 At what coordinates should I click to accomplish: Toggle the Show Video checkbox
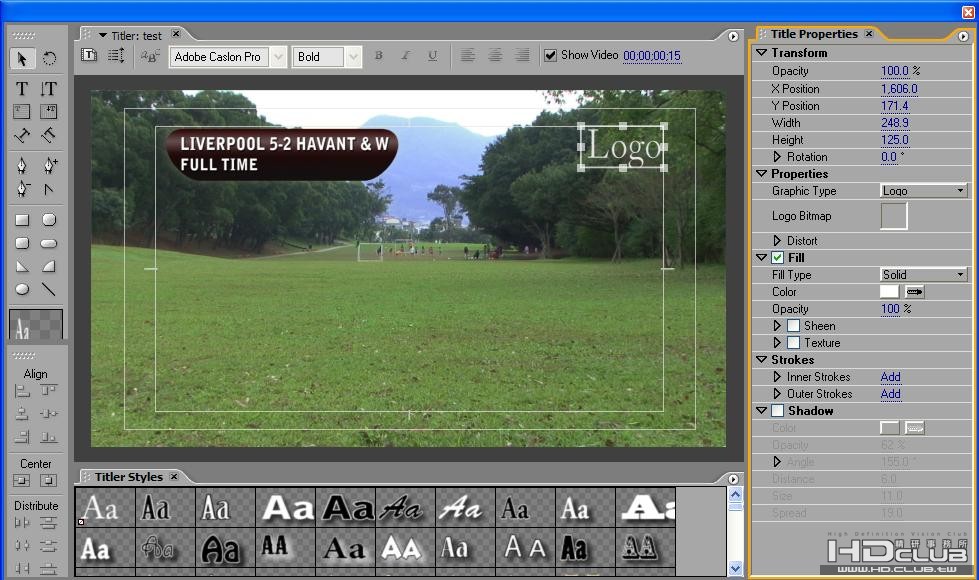pyautogui.click(x=550, y=56)
